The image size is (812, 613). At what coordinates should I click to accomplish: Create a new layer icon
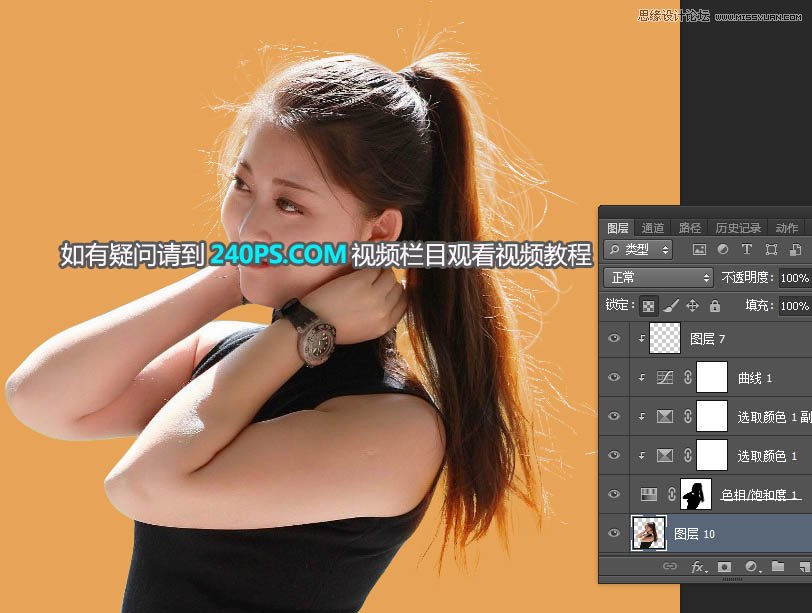coord(805,566)
